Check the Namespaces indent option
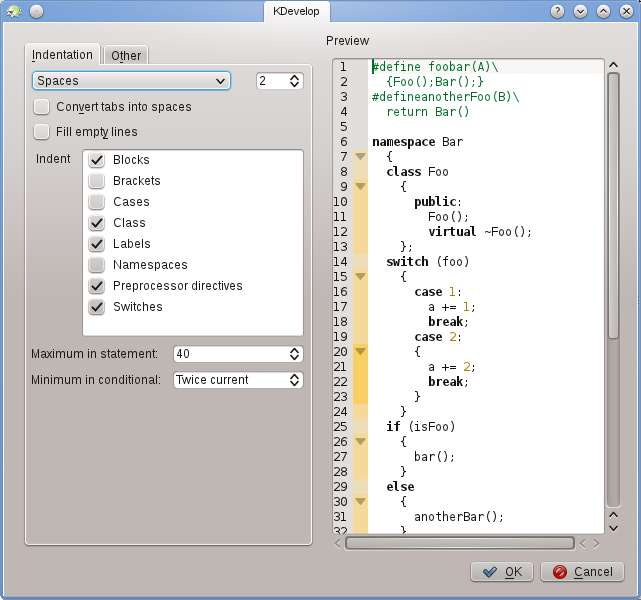Image resolution: width=641 pixels, height=600 pixels. pyautogui.click(x=97, y=265)
